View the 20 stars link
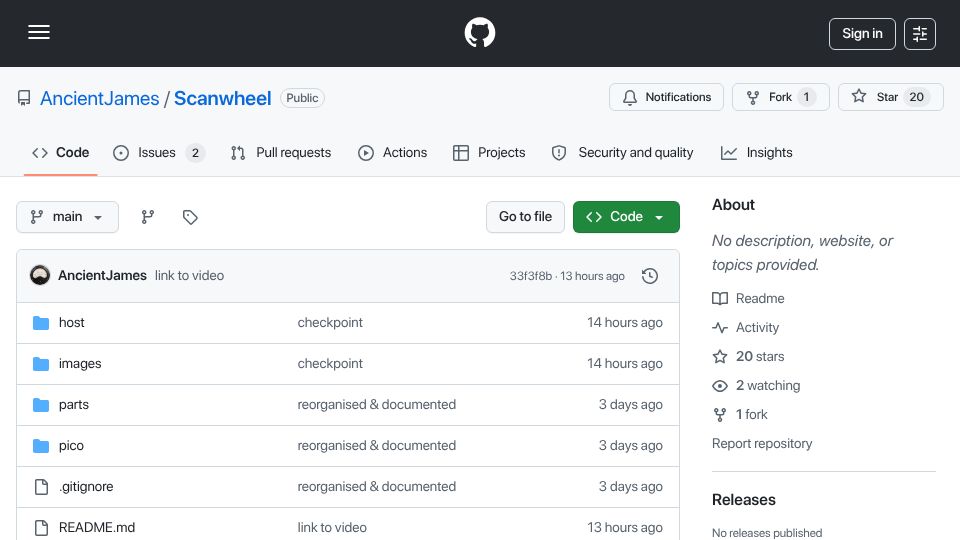The height and width of the screenshot is (540, 960). [748, 356]
